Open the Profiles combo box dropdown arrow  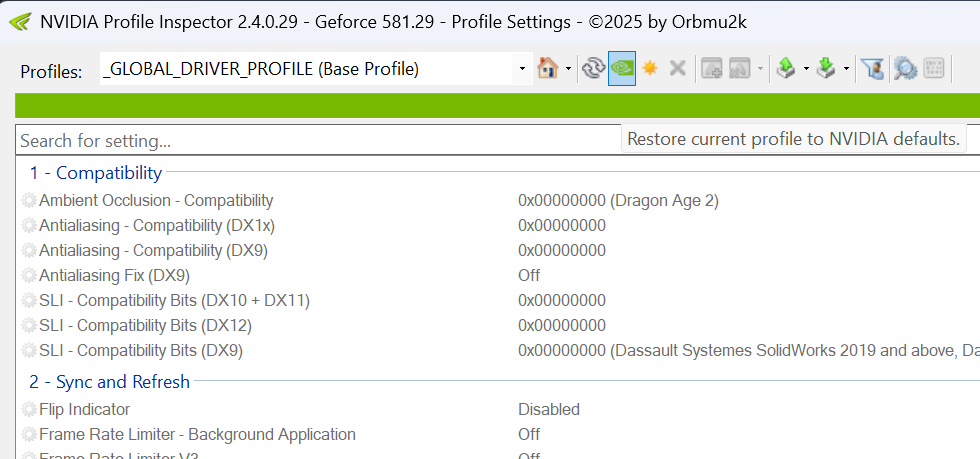point(522,69)
